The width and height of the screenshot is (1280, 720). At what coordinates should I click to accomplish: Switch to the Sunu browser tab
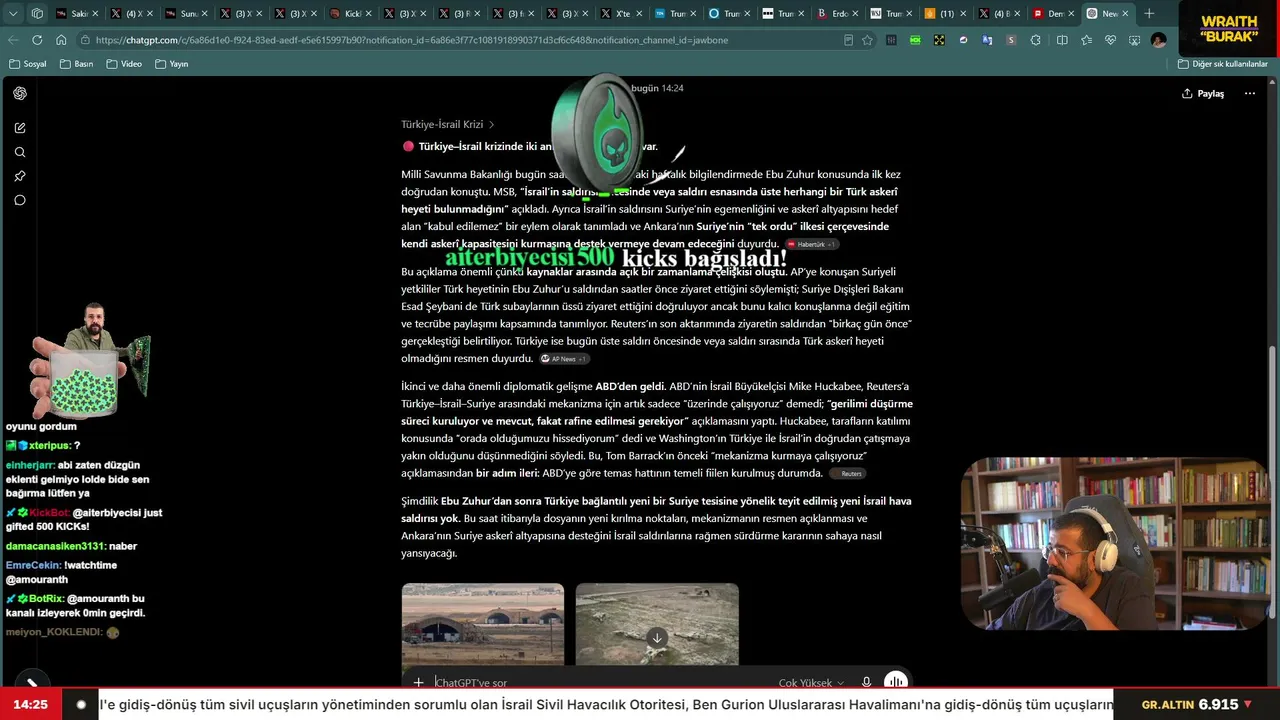coord(187,14)
